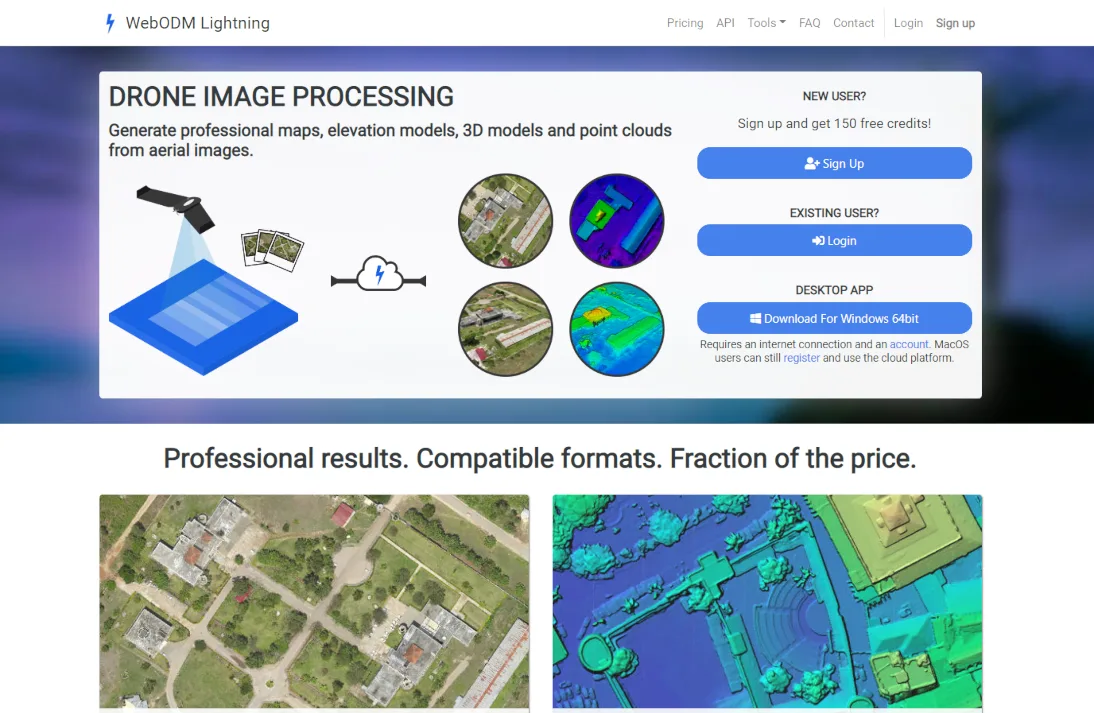The image size is (1094, 713).
Task: Click the 'DESKTOP APP' label
Action: pyautogui.click(x=834, y=290)
